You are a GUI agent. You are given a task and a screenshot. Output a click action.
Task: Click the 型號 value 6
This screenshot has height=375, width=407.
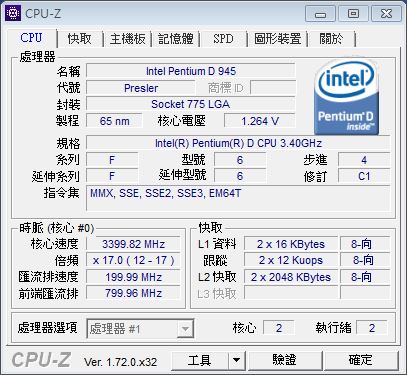pos(240,160)
